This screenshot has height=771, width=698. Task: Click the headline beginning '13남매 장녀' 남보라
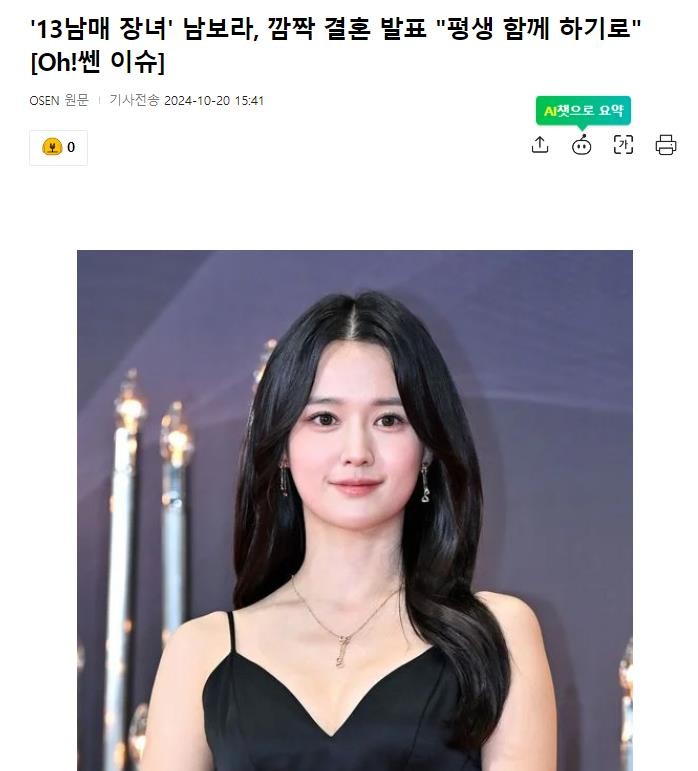click(336, 45)
